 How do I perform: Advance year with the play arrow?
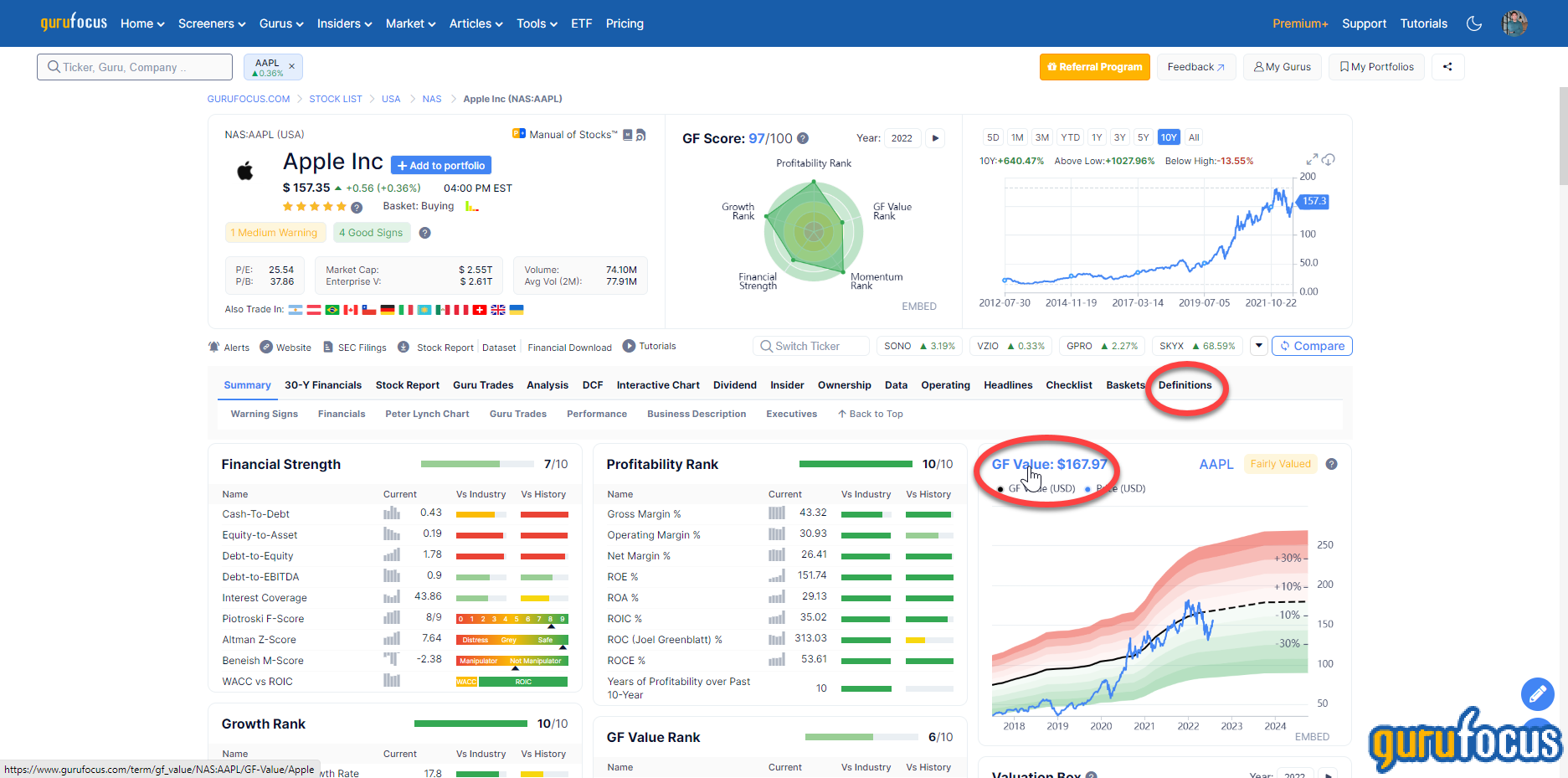(935, 138)
